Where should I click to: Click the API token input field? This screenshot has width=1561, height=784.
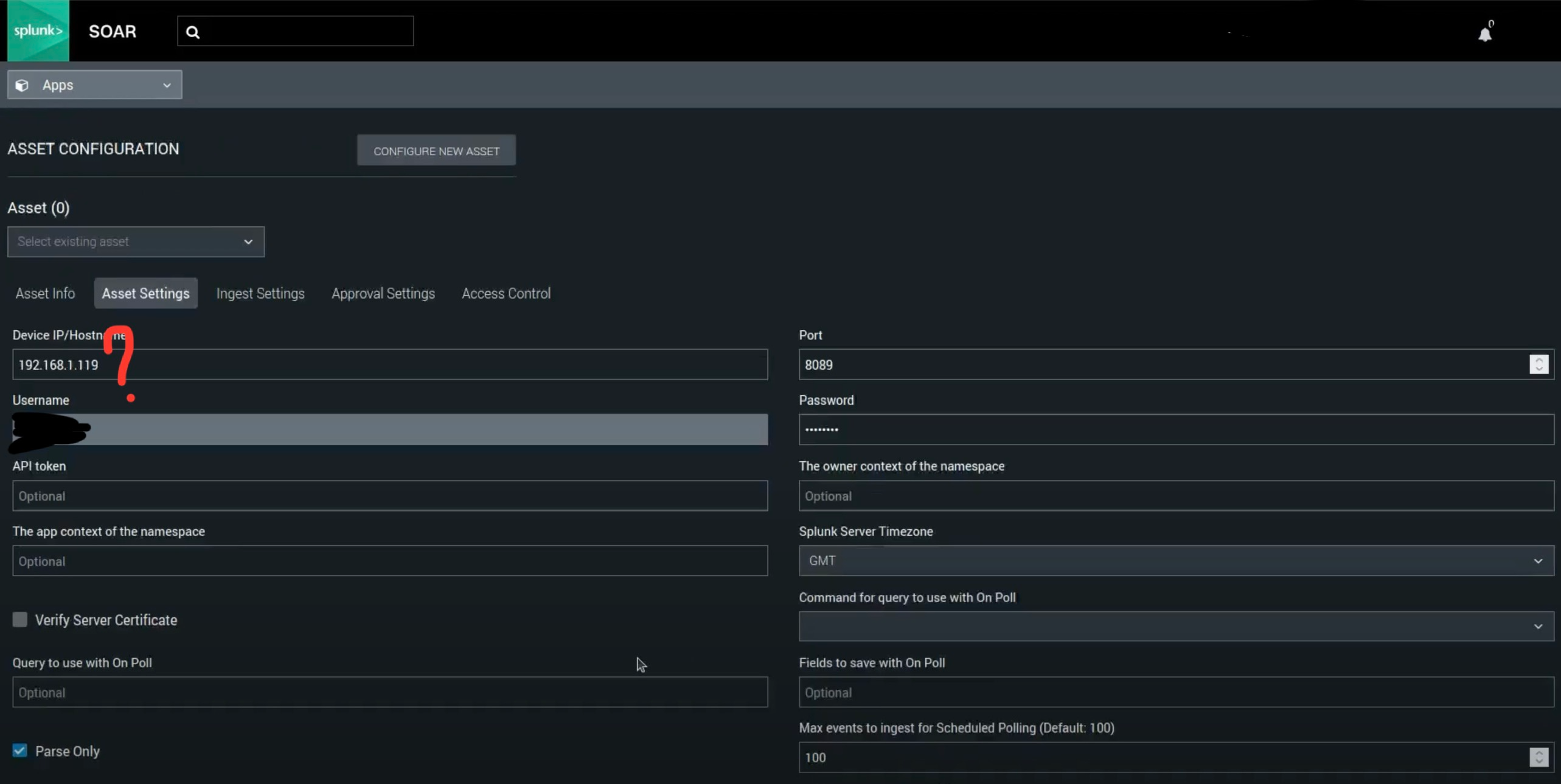pos(389,496)
